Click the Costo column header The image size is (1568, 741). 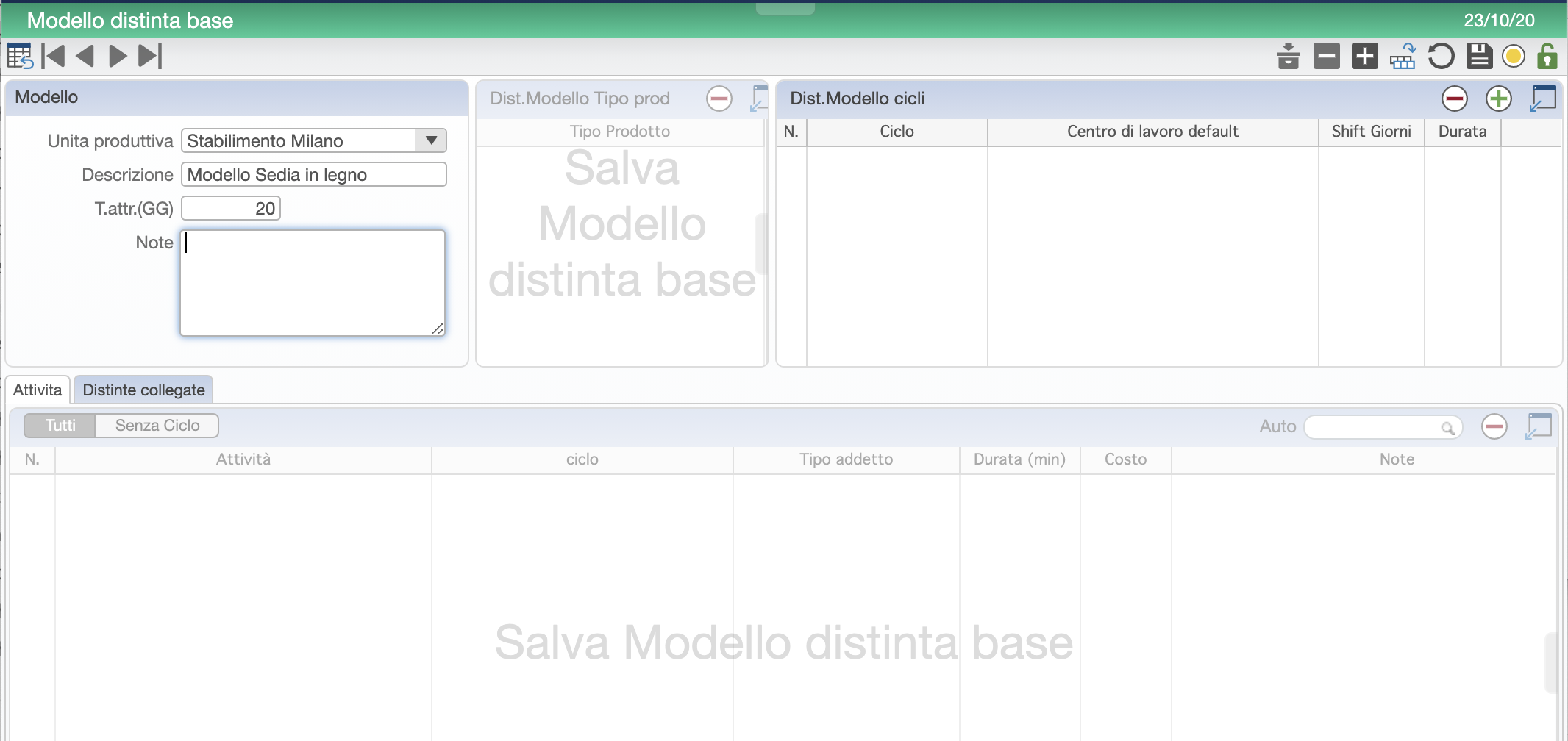(1126, 459)
